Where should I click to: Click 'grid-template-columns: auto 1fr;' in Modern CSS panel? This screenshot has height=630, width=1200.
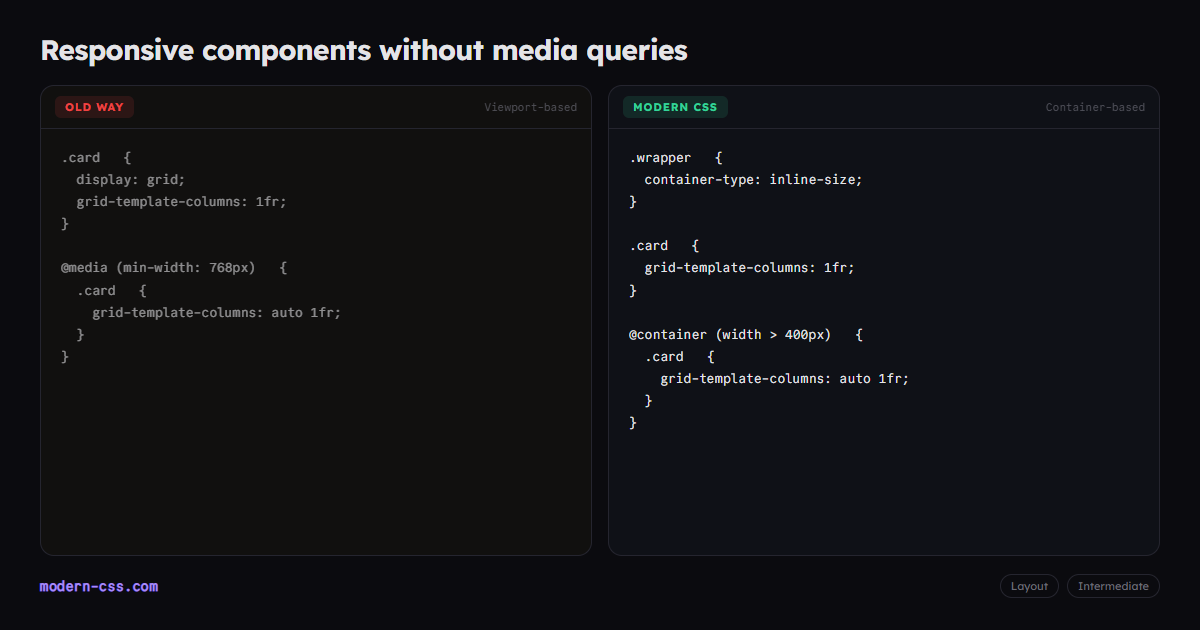(x=785, y=378)
